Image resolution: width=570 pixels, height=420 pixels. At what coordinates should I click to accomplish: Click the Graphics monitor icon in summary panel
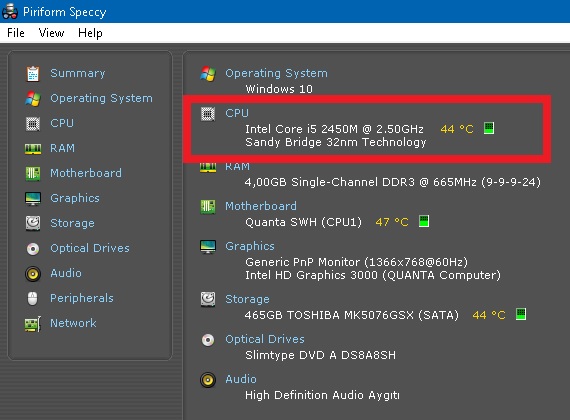pos(208,247)
